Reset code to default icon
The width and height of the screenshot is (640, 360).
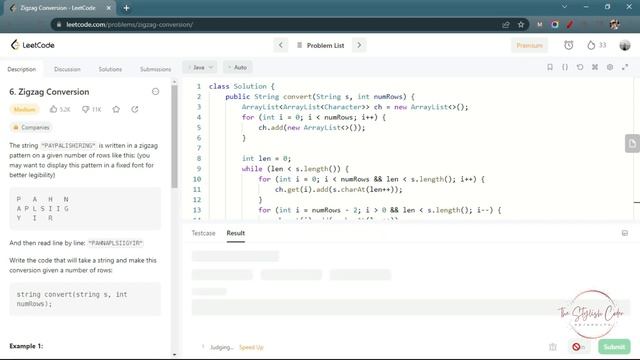point(580,67)
